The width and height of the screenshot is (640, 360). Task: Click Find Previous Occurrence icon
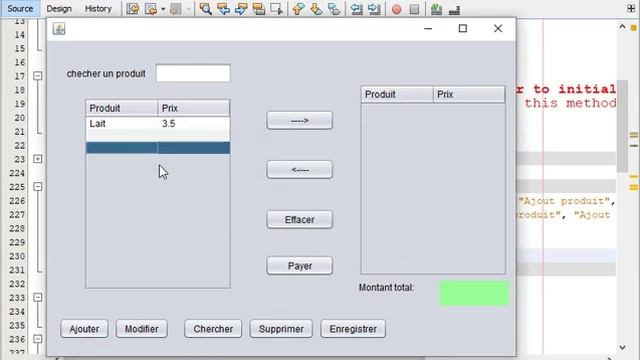coord(223,9)
